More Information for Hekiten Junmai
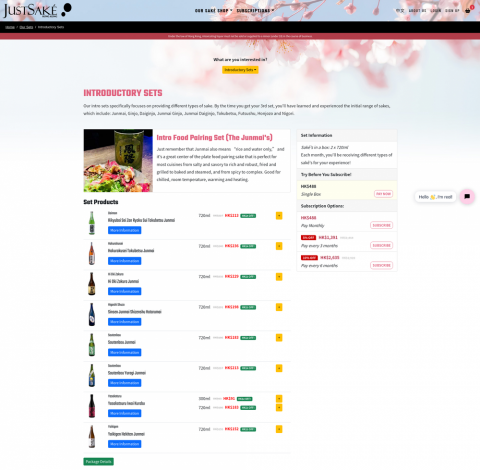Screen dimensions: 480x470 (x=124, y=444)
